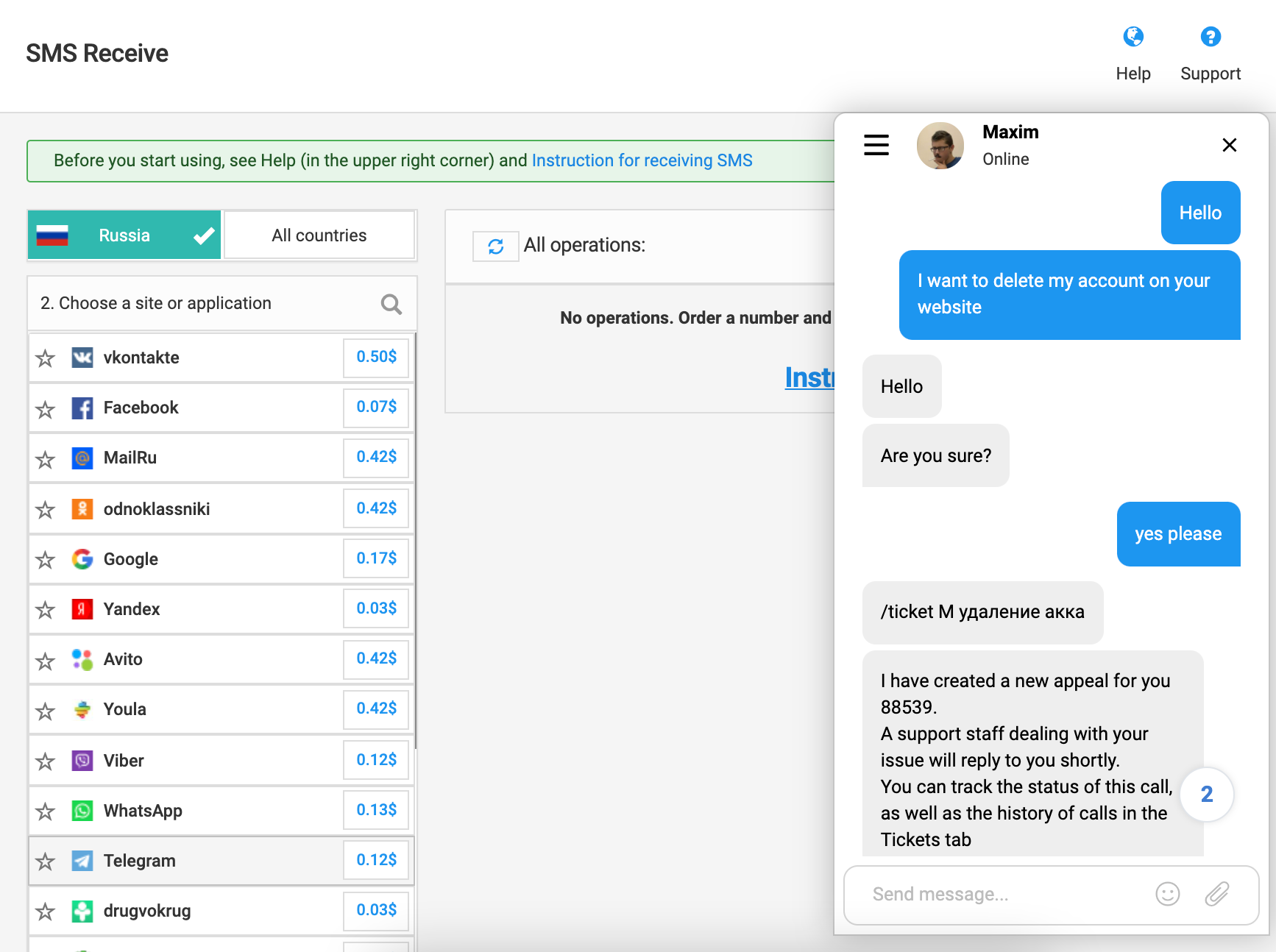Mark Telegram as favorite with star
1276x952 pixels.
coord(46,862)
